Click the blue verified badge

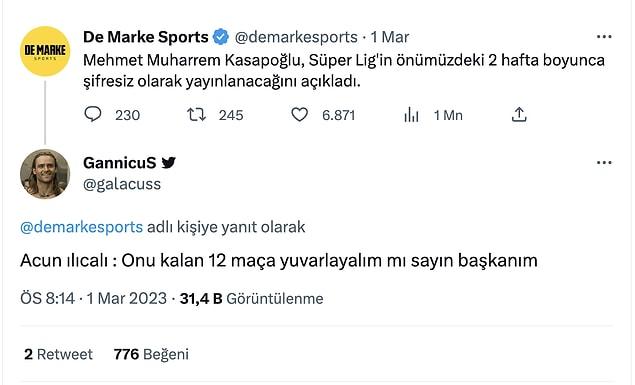click(221, 37)
